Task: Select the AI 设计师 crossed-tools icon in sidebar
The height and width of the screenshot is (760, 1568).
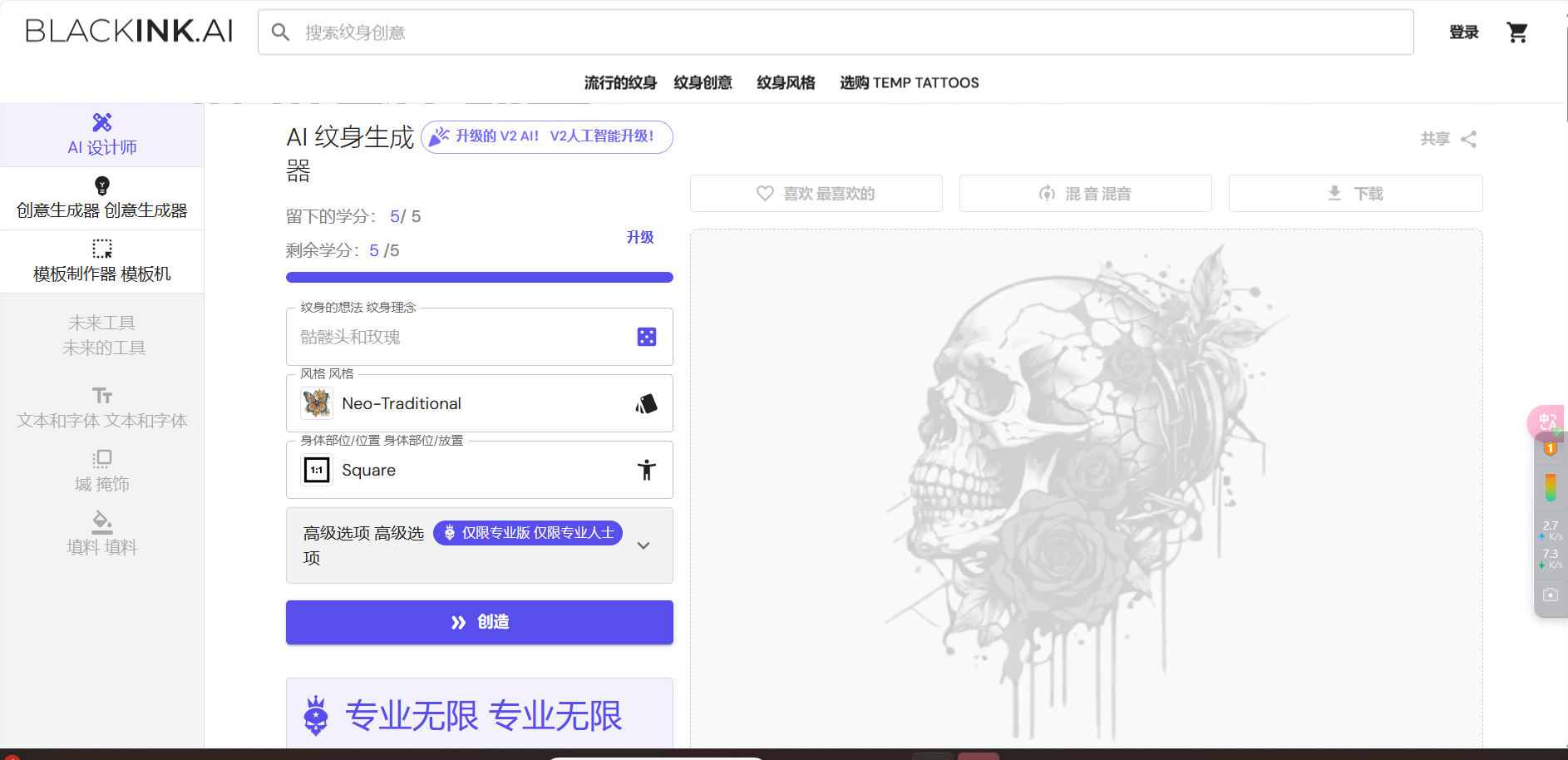Action: coord(101,121)
